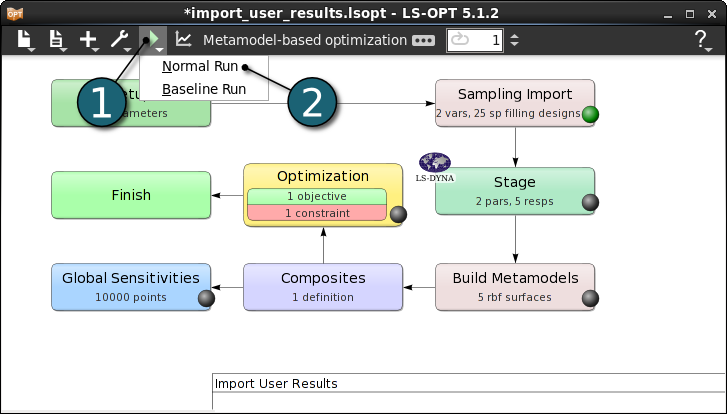
Task: Choose Normal Run from menu
Action: pos(200,66)
